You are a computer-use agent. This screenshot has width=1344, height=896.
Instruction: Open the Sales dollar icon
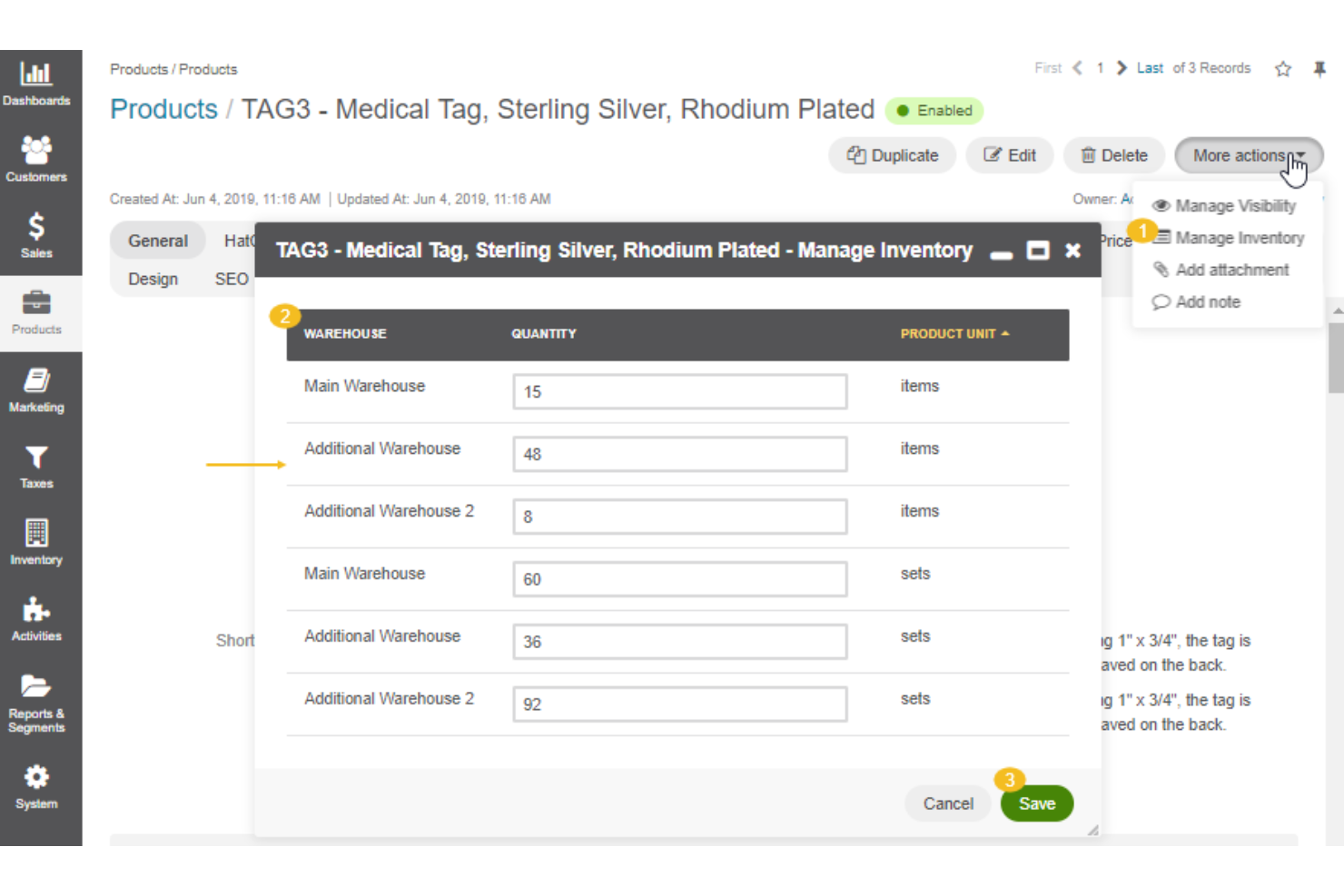pos(36,226)
